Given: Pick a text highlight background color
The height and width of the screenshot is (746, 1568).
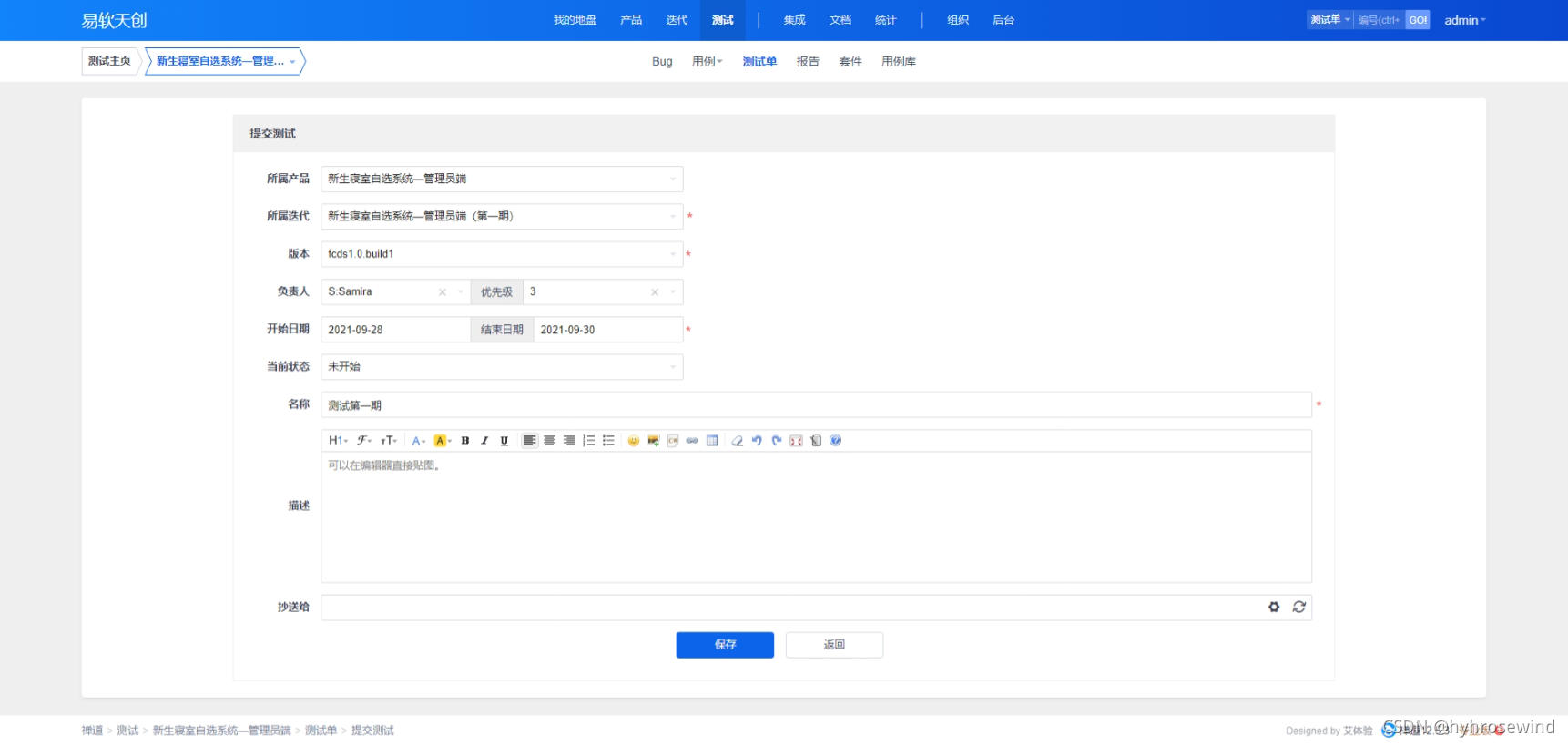Looking at the screenshot, I should [443, 441].
